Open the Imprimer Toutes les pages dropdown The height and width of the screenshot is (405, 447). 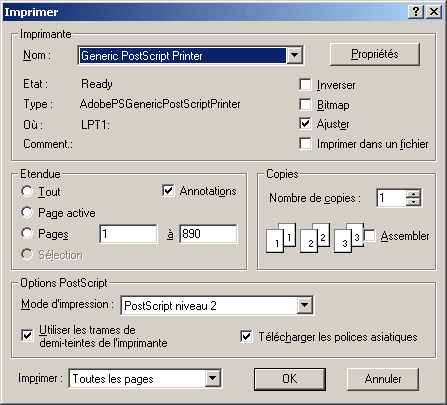[212, 378]
